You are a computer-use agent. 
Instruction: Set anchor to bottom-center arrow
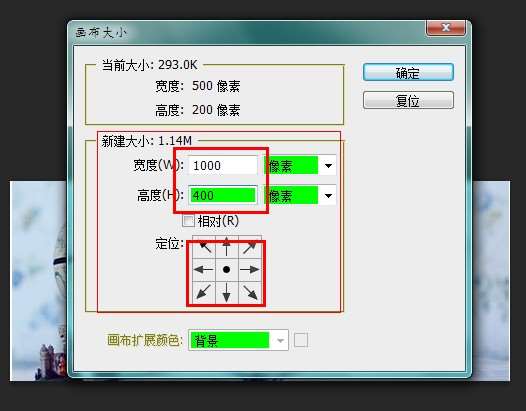click(227, 292)
